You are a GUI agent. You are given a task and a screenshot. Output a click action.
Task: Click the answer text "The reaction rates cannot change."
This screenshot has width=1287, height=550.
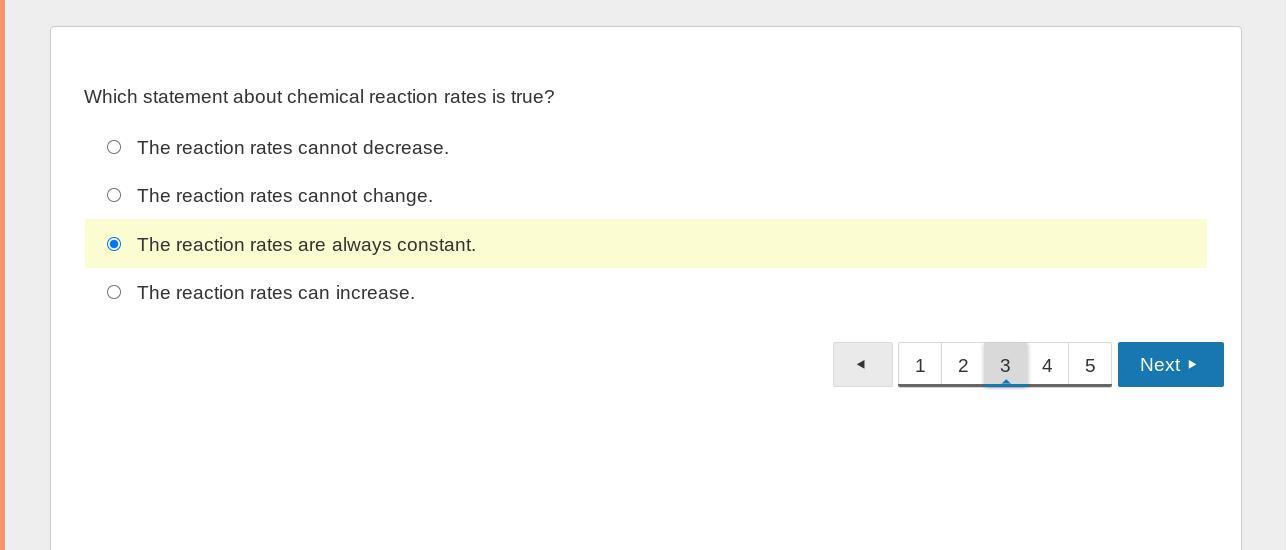285,196
